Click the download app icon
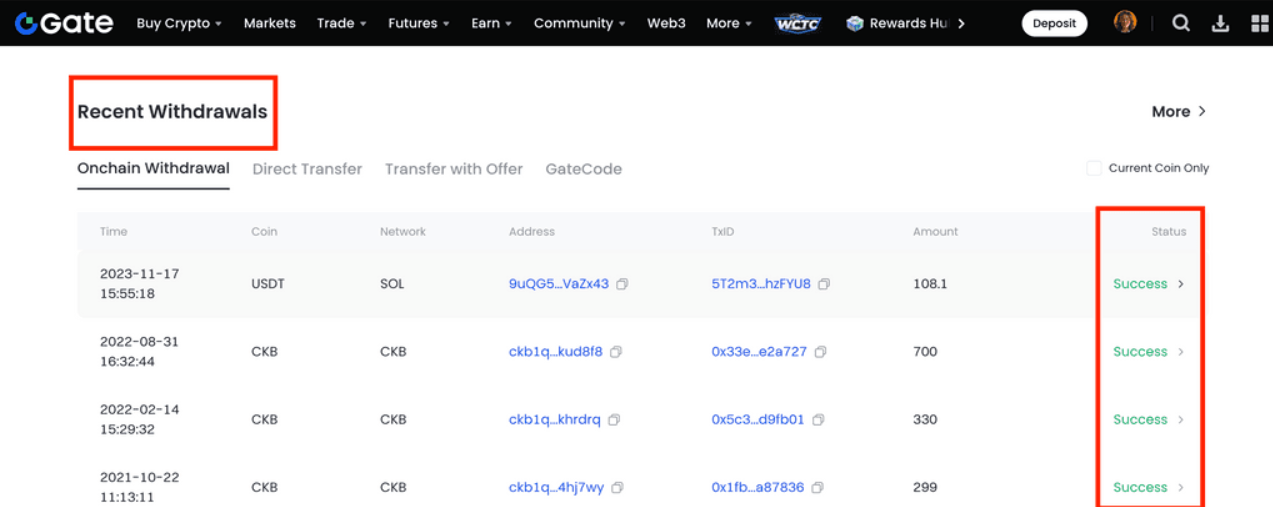Image resolution: width=1273 pixels, height=507 pixels. coord(1220,23)
